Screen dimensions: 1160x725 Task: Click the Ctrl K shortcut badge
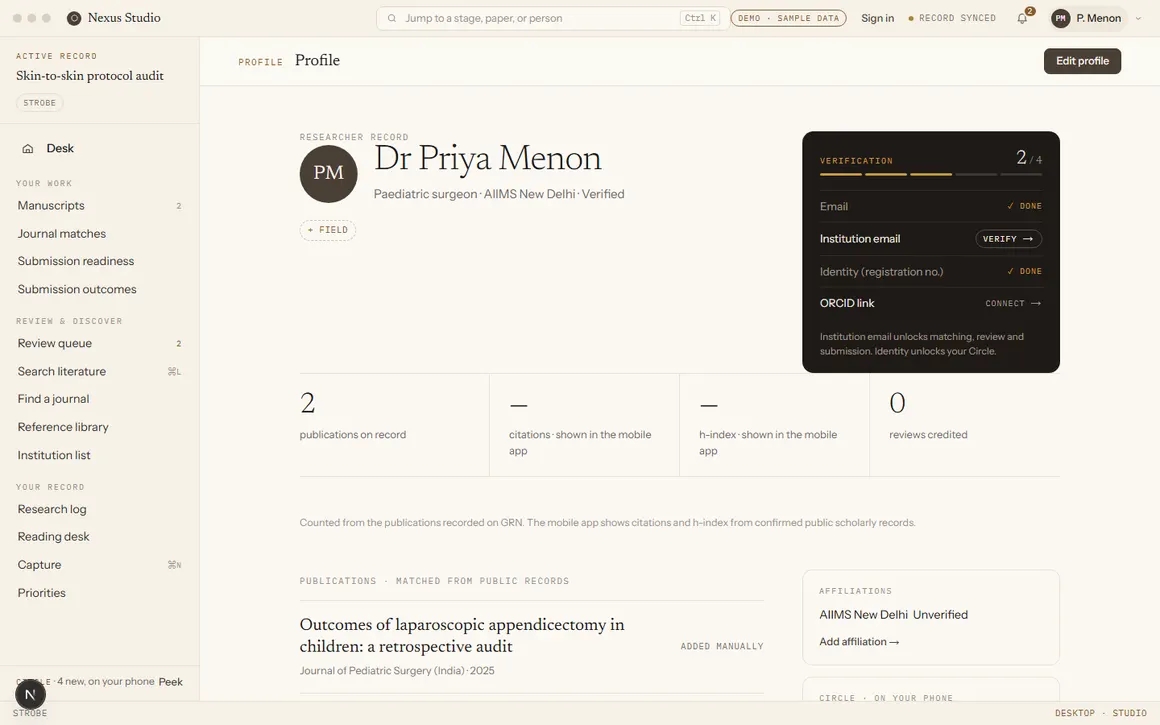click(x=700, y=18)
